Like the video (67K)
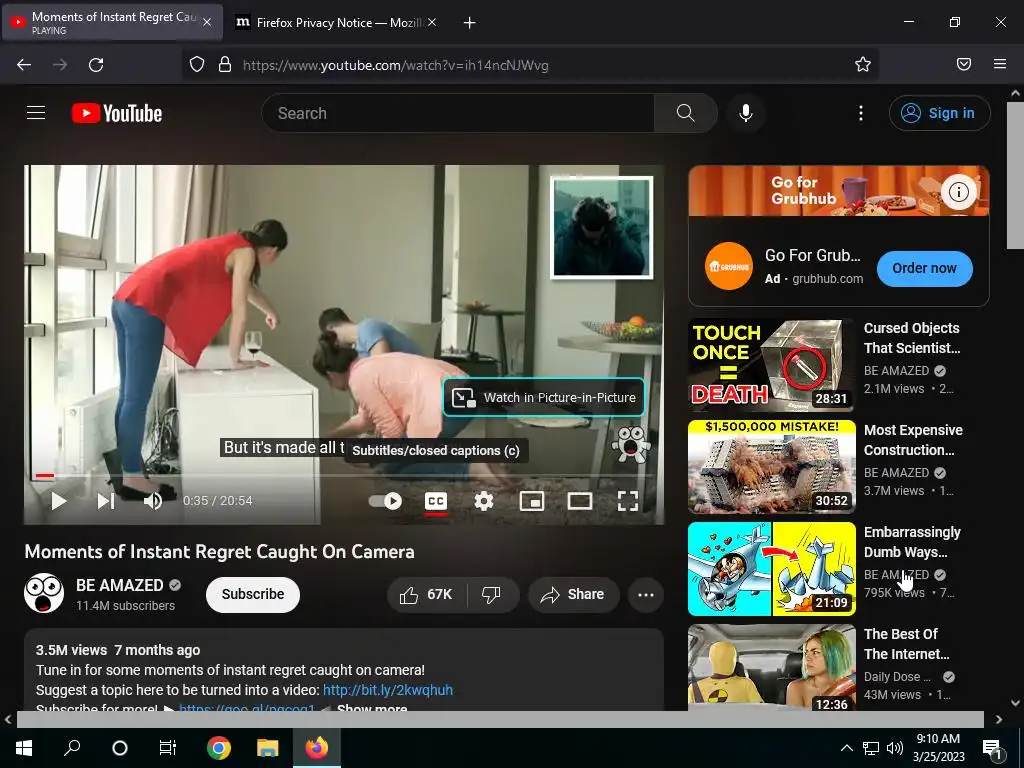 (427, 594)
